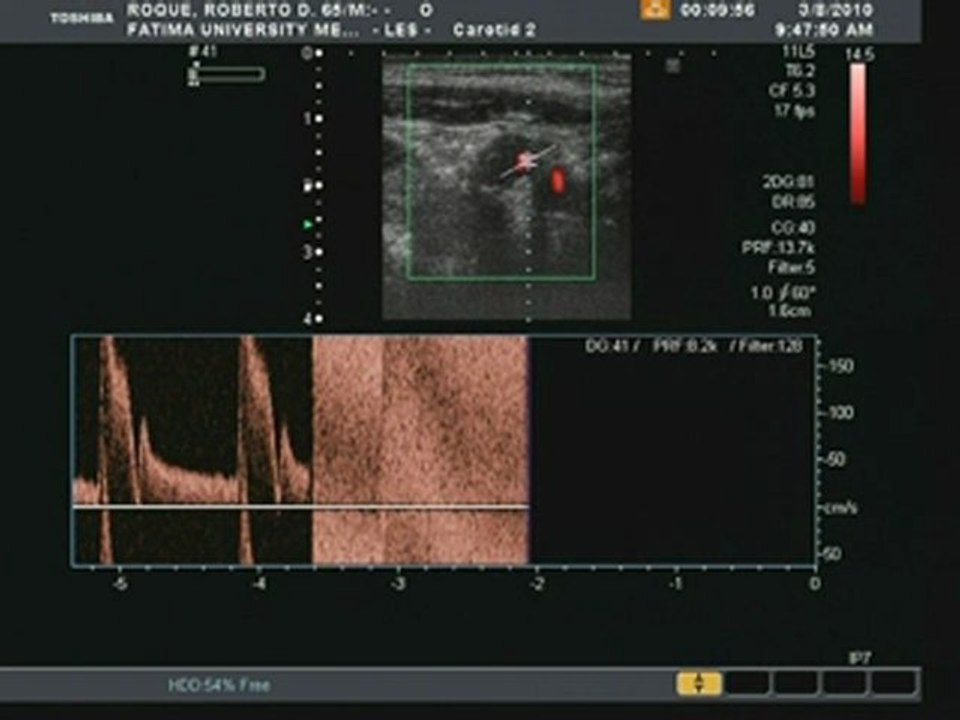Click the 2DG:81 gain value
This screenshot has width=960, height=720.
click(789, 182)
